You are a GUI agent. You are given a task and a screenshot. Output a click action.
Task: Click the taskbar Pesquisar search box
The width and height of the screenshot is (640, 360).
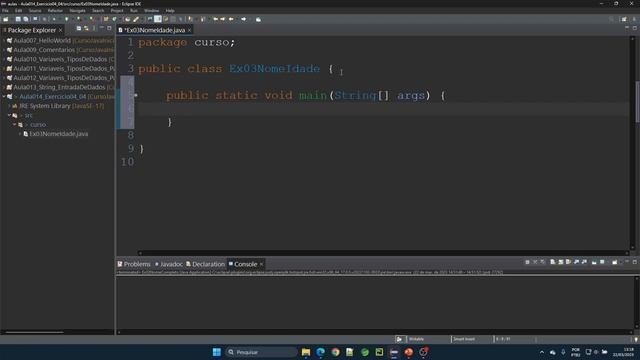coord(262,352)
